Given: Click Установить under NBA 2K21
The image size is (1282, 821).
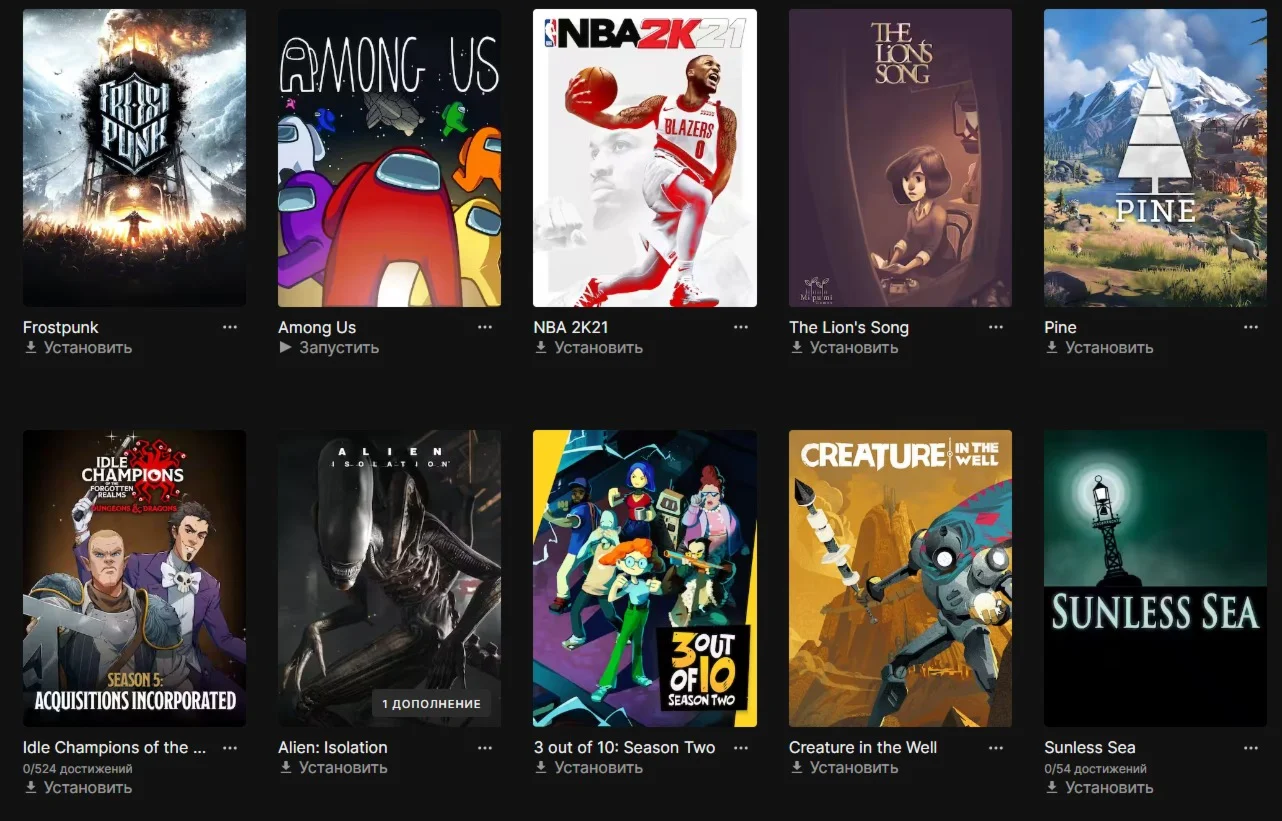Looking at the screenshot, I should pos(598,348).
